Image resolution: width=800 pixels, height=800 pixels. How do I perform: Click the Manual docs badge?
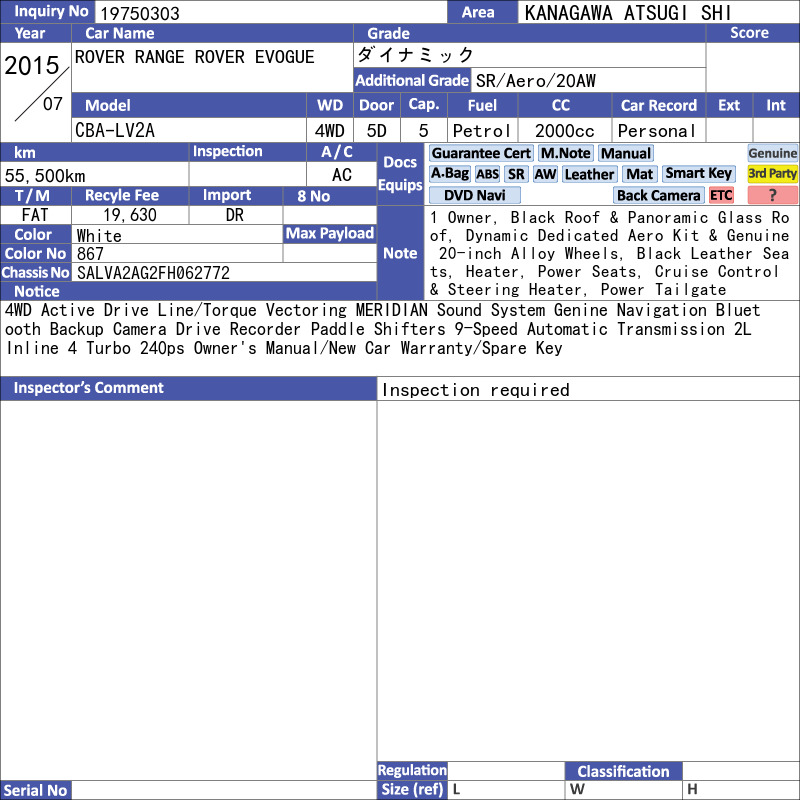point(626,153)
